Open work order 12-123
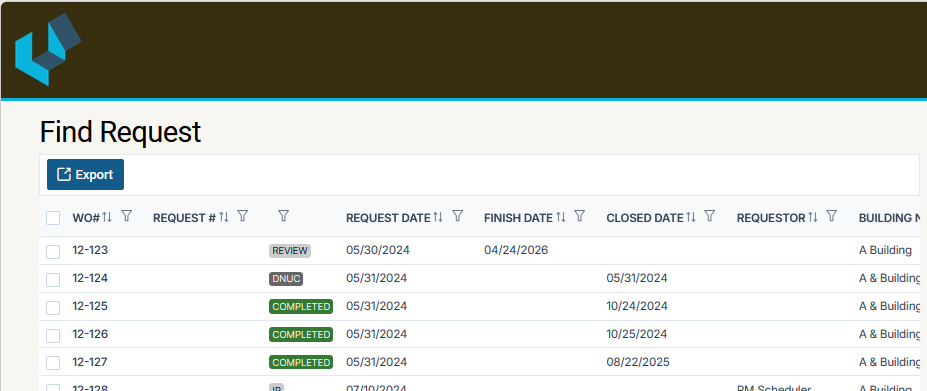This screenshot has height=391, width=927. point(90,250)
